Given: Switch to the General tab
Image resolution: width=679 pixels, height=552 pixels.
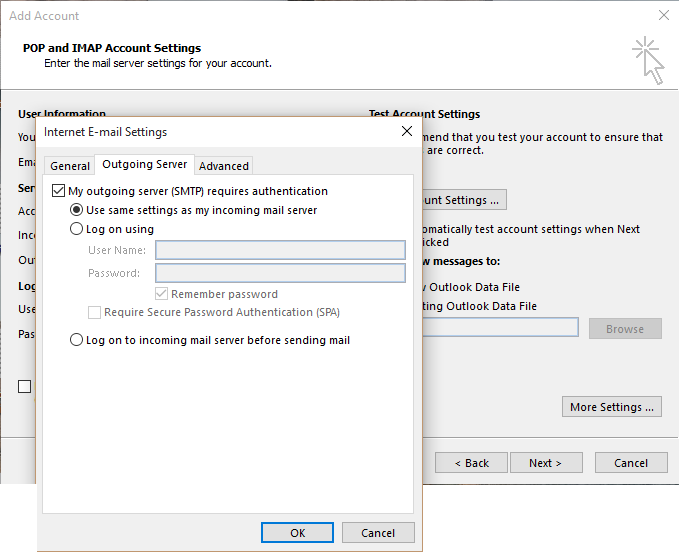Looking at the screenshot, I should click(70, 166).
